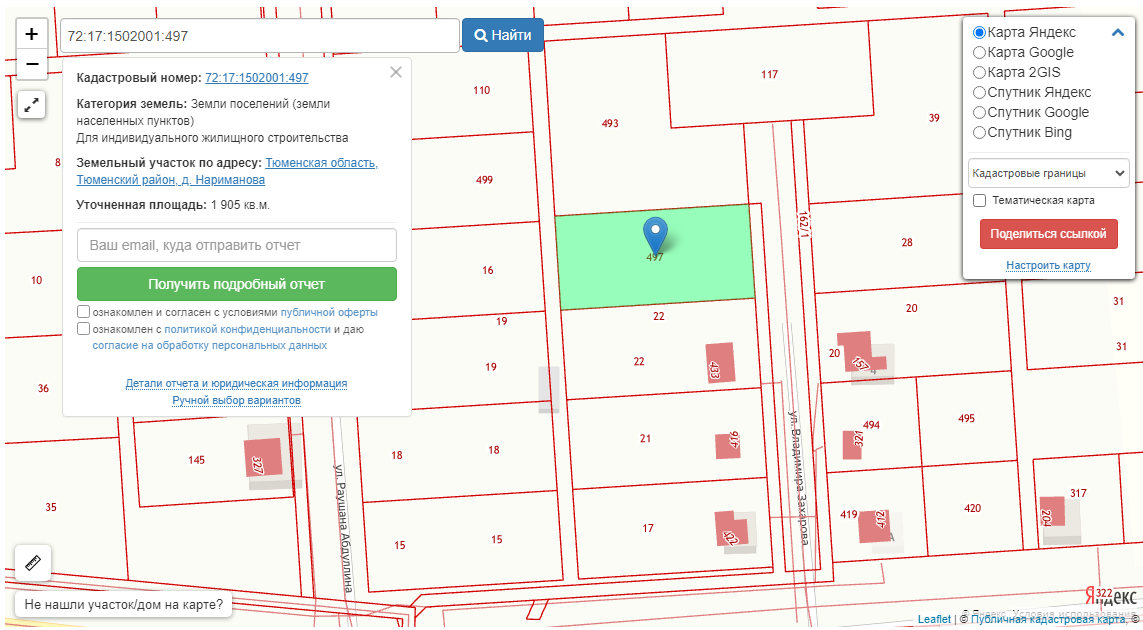Open the ruler measurement tool
The image size is (1143, 630).
[x=33, y=562]
